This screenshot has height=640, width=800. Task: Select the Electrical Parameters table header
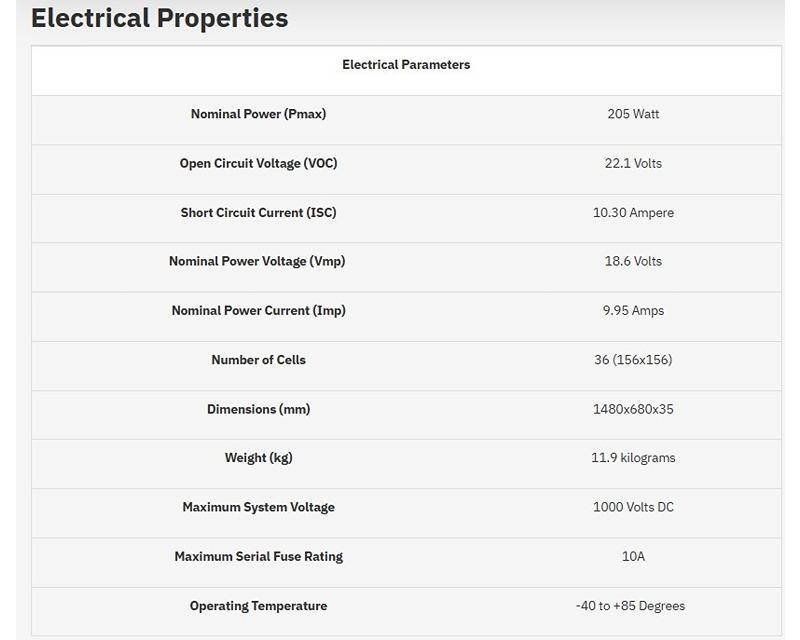pyautogui.click(x=406, y=65)
